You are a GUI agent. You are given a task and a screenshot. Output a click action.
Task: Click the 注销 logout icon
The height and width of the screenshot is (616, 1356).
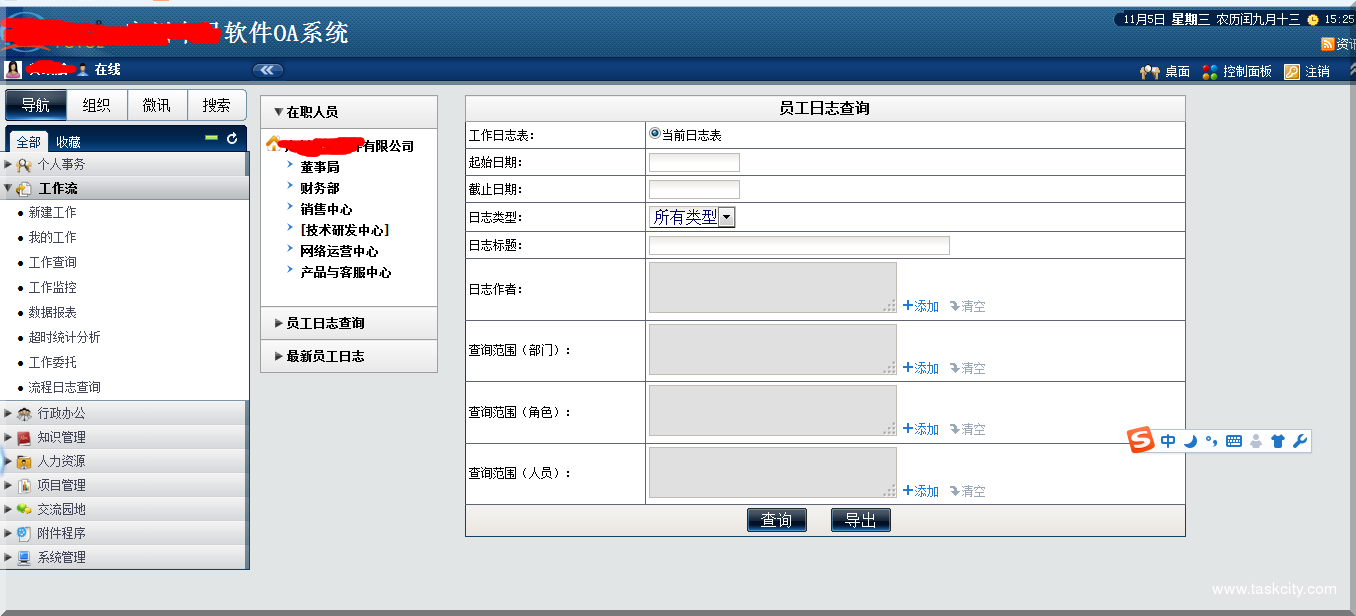[1292, 72]
